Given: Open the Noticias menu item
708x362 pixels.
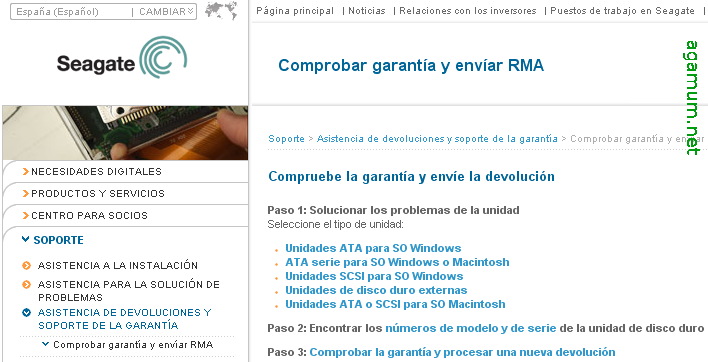Looking at the screenshot, I should coord(367,11).
